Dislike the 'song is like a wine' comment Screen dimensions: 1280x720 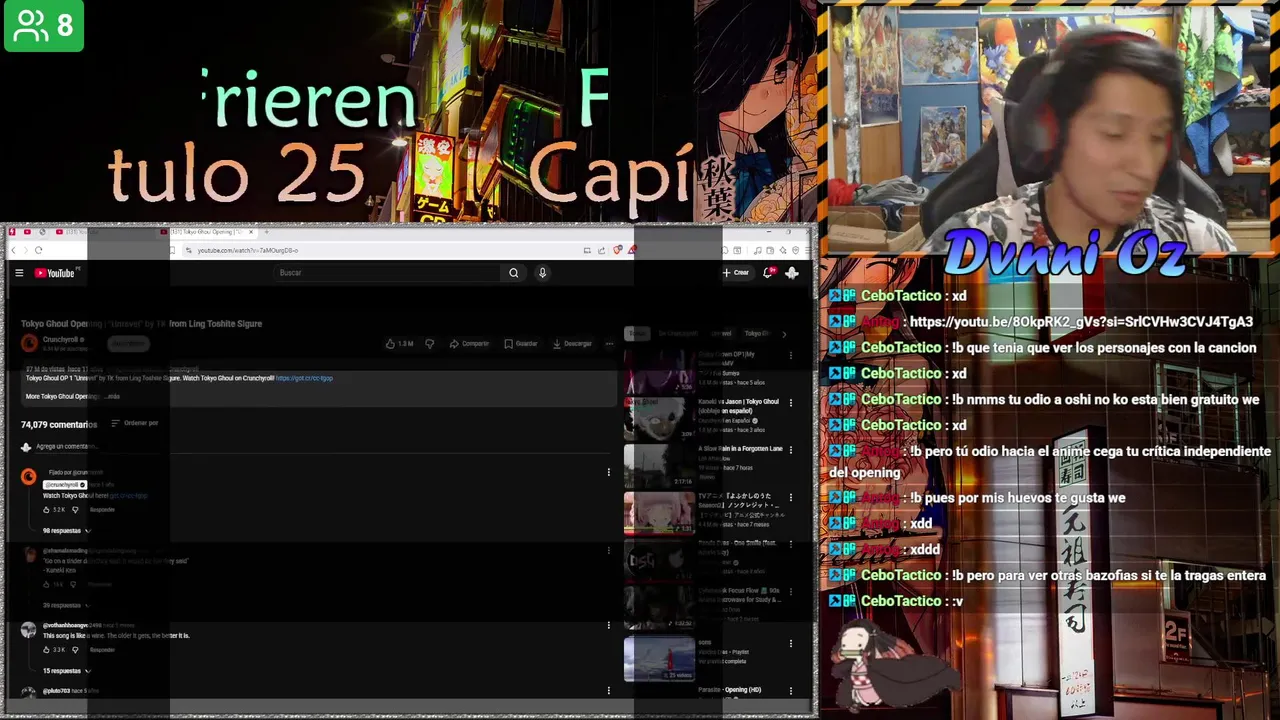(74, 650)
